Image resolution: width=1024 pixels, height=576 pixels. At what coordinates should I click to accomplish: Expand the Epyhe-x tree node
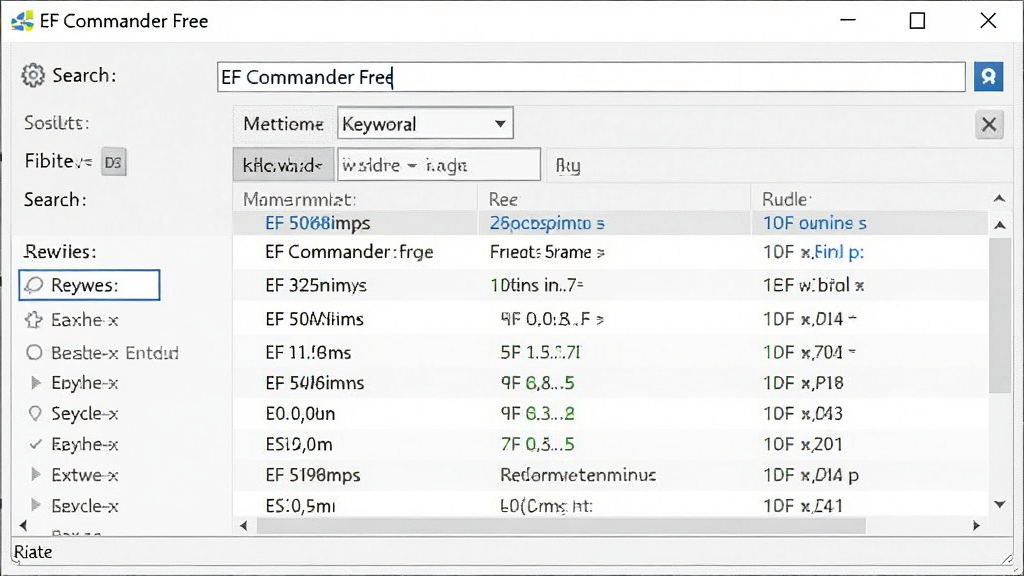click(36, 383)
